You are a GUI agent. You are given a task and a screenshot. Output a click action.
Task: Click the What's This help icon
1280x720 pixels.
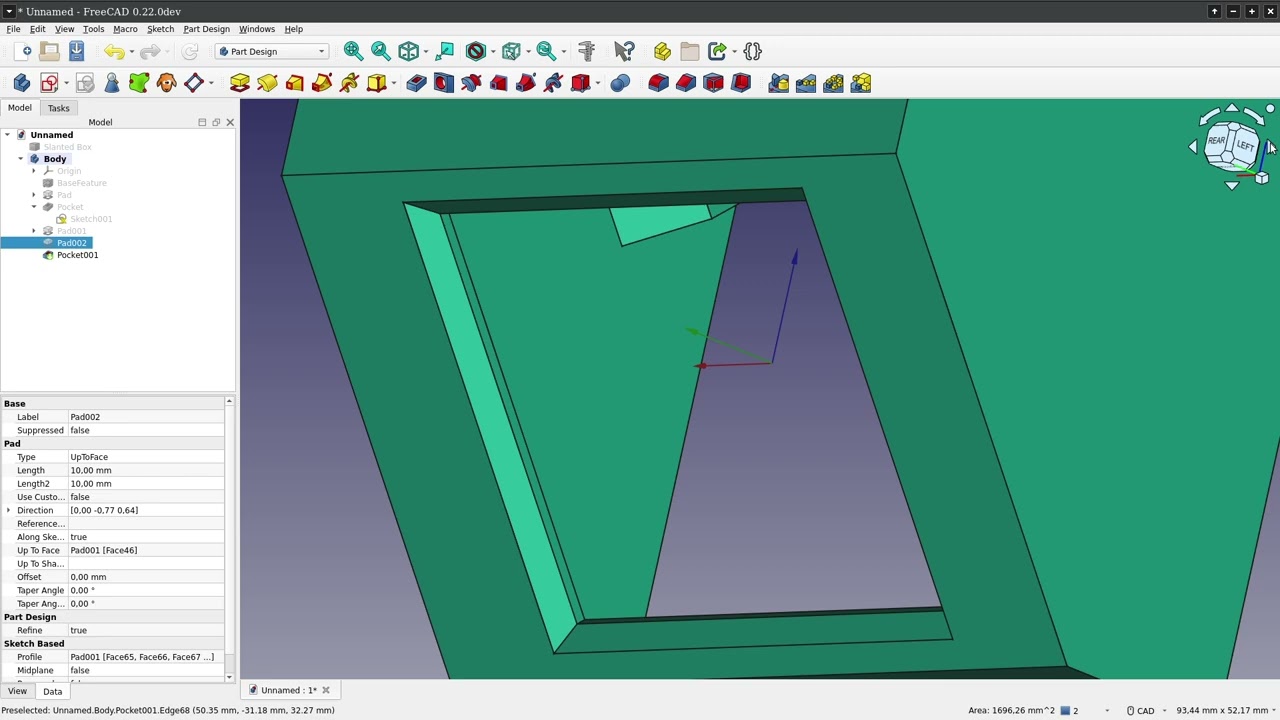click(x=624, y=51)
